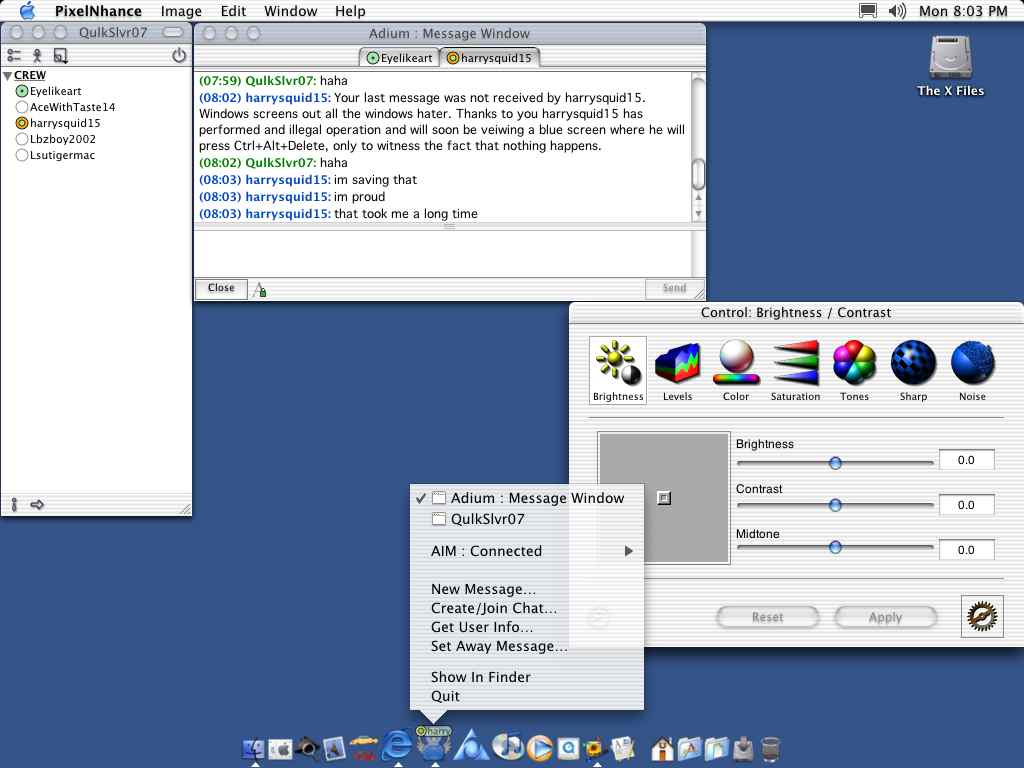Select the Saturation control icon

tap(795, 370)
